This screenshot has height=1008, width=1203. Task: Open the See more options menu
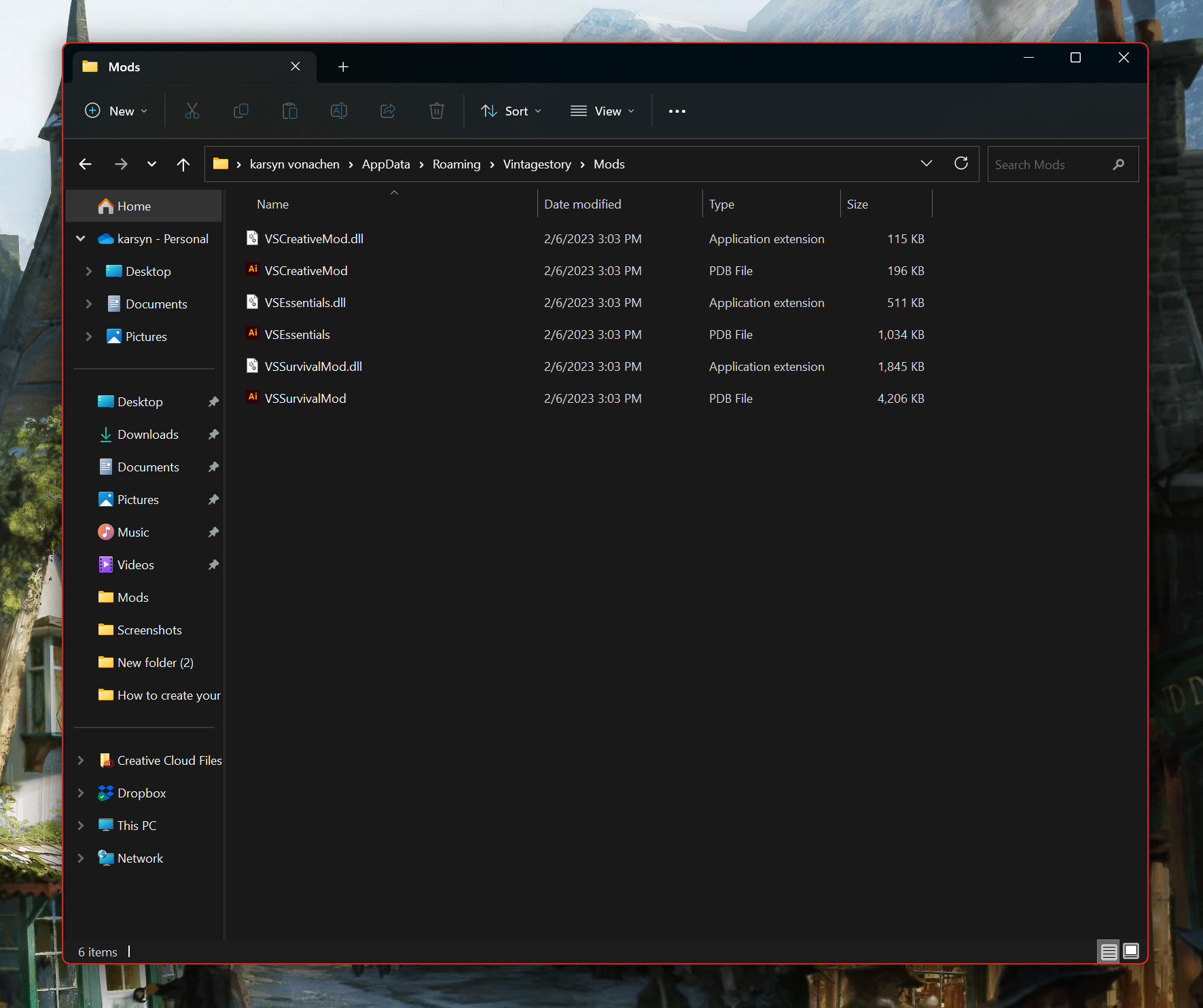[x=677, y=111]
